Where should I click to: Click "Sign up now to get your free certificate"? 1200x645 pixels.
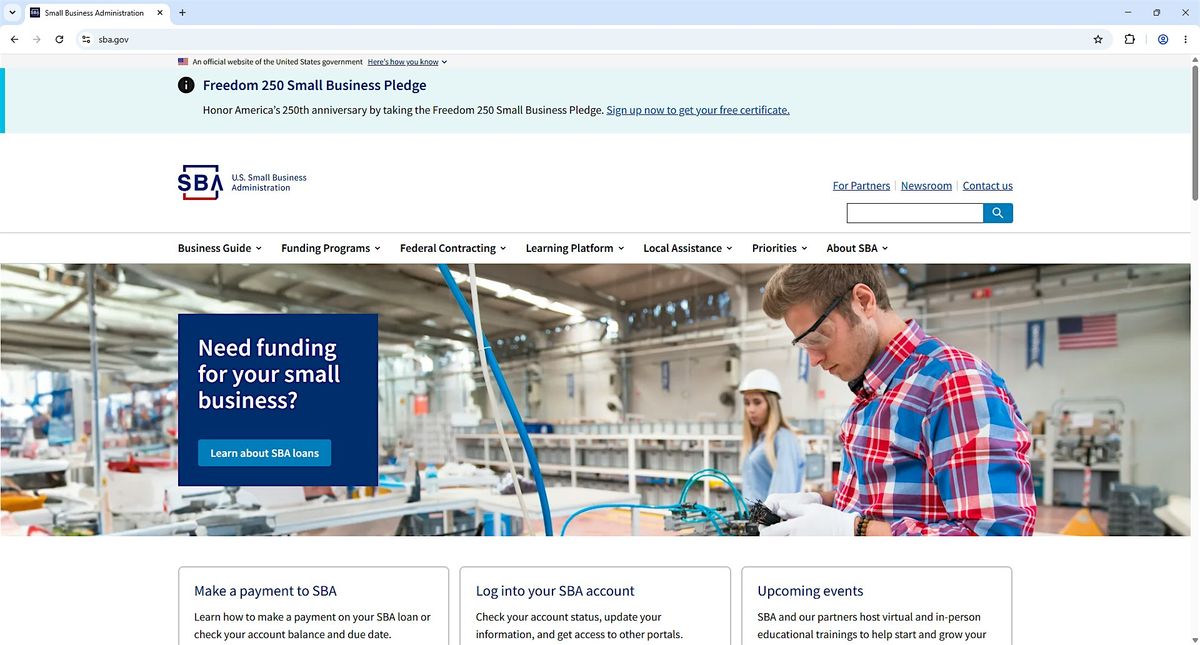tap(698, 110)
